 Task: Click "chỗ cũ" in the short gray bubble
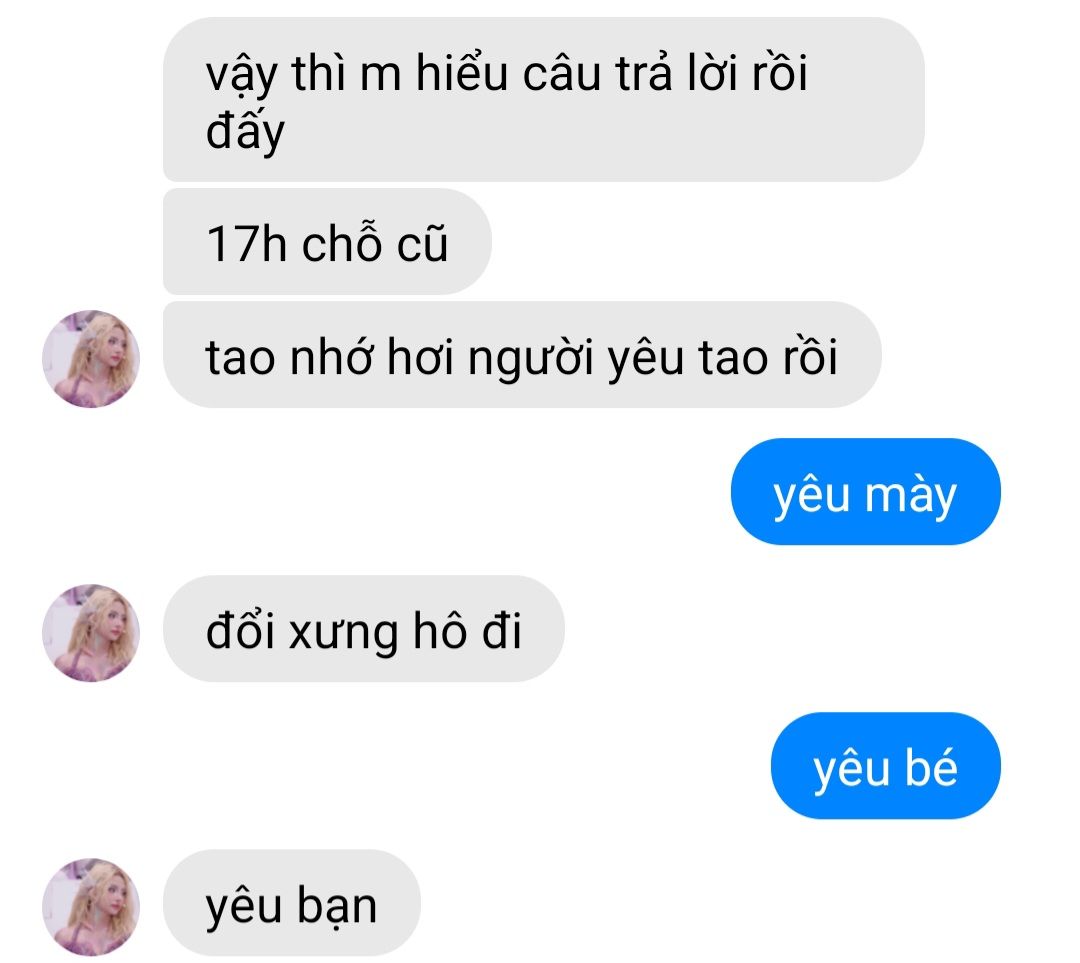click(375, 242)
